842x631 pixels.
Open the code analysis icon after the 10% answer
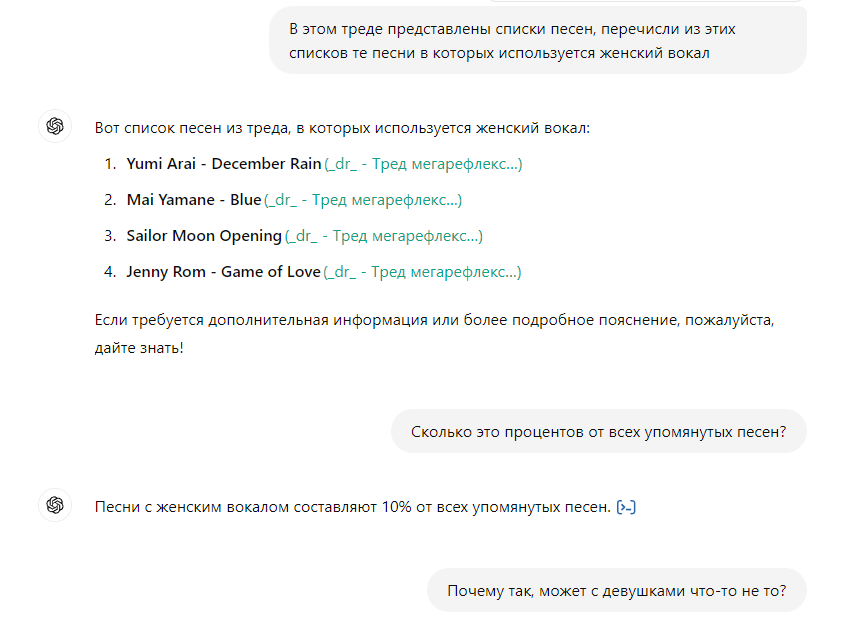(x=627, y=507)
